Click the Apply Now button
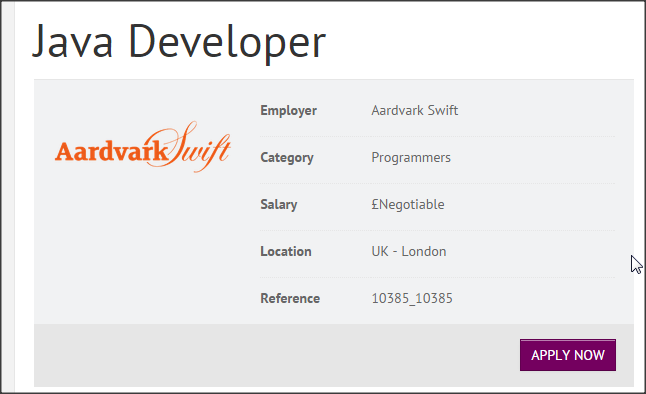646x394 pixels. [568, 355]
